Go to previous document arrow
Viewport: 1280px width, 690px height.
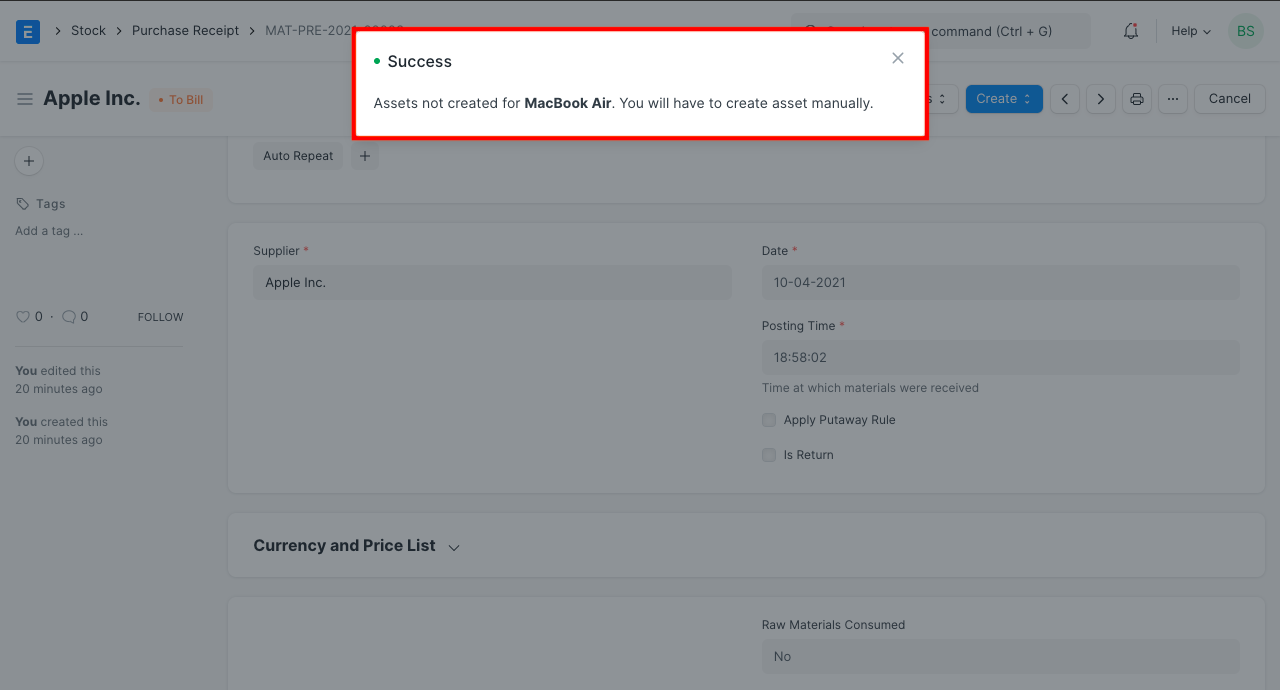tap(1065, 99)
